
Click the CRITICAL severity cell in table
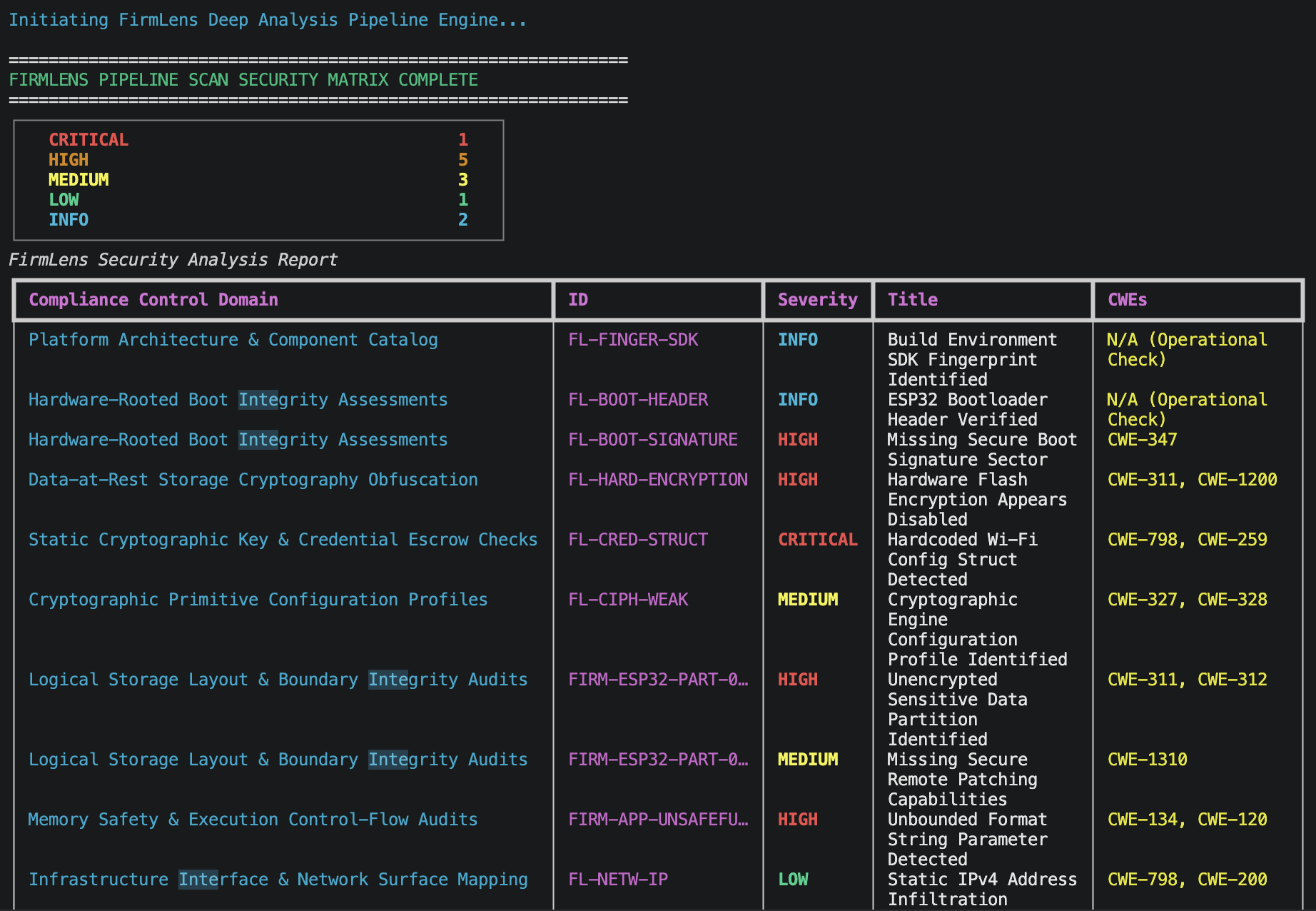818,540
